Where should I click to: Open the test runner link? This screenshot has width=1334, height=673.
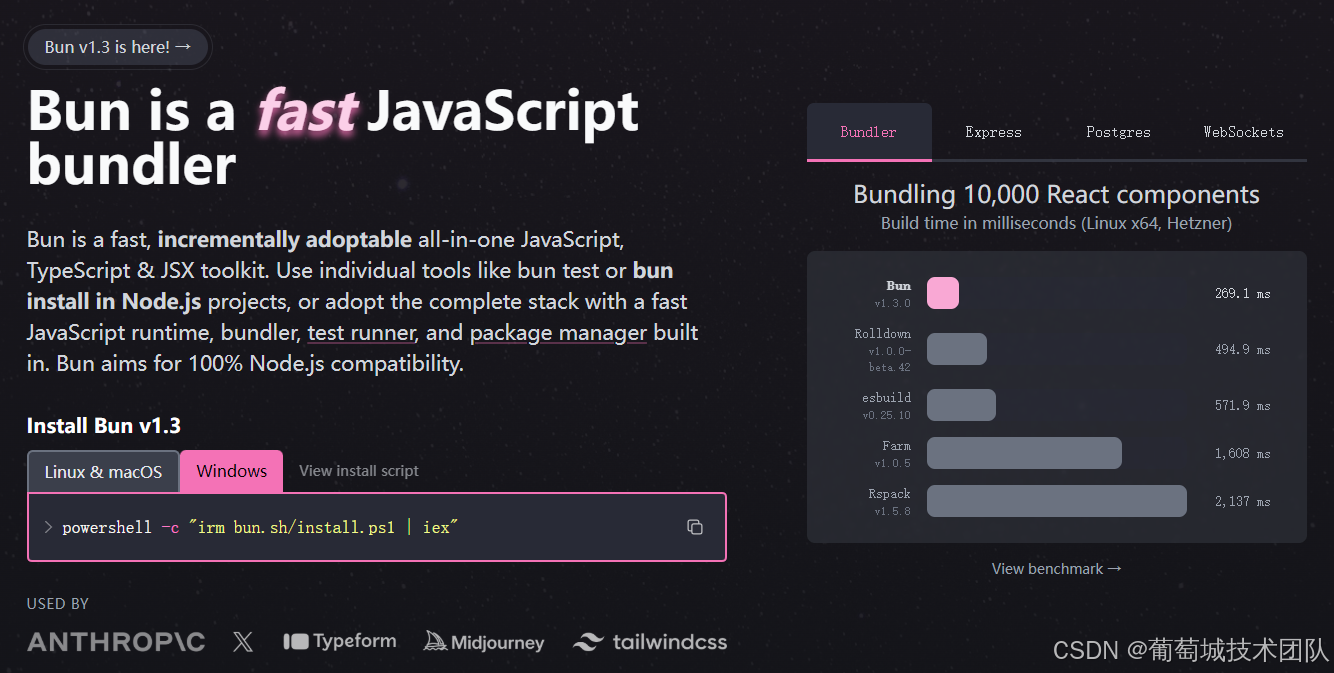(361, 332)
